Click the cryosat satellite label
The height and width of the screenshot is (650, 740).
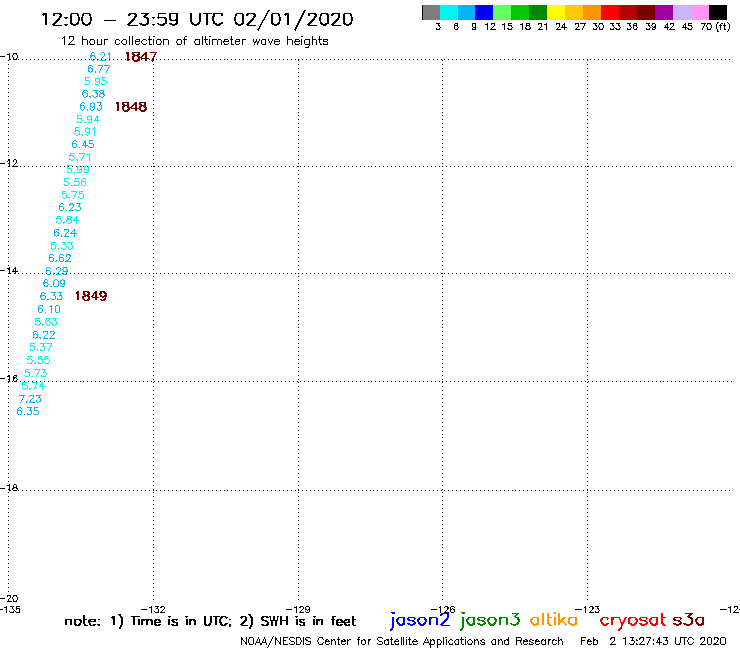(633, 620)
